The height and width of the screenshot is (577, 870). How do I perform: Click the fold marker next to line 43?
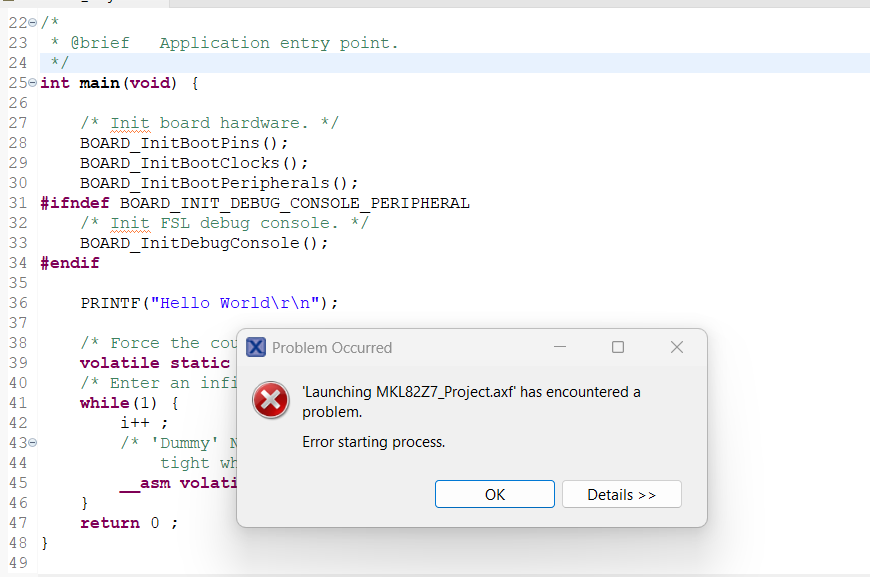pos(32,442)
